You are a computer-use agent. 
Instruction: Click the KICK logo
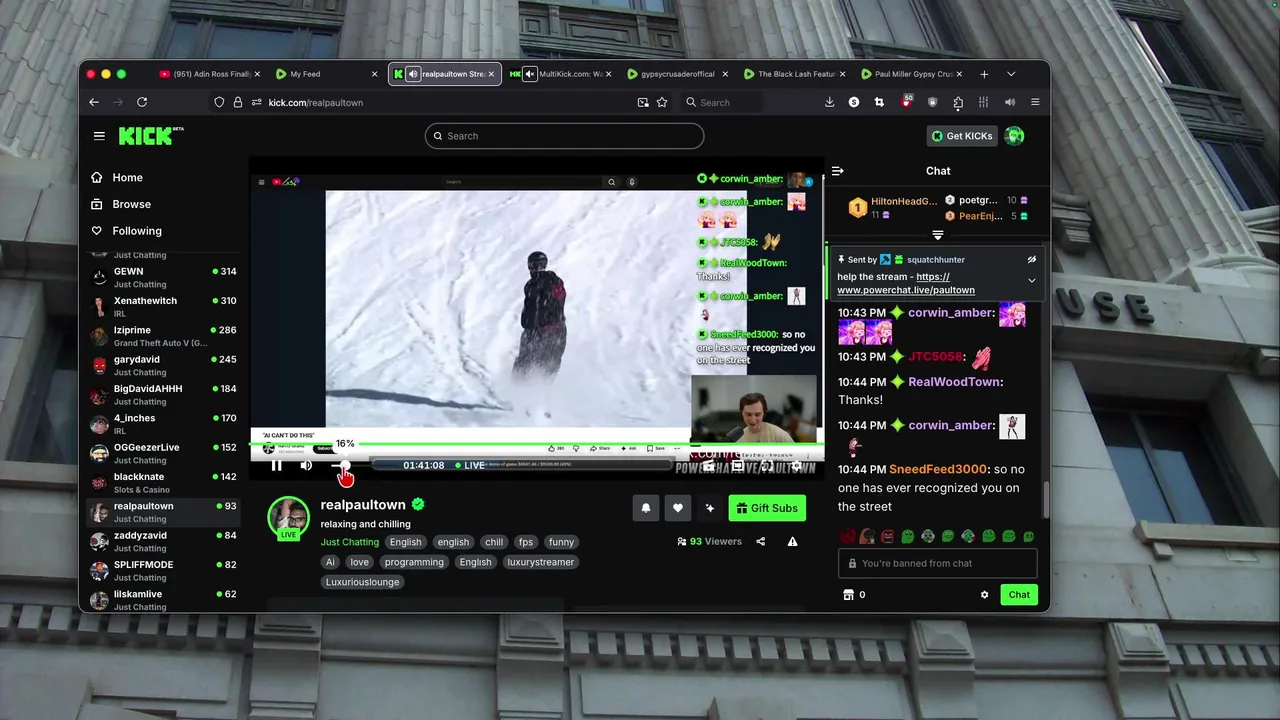coord(151,136)
